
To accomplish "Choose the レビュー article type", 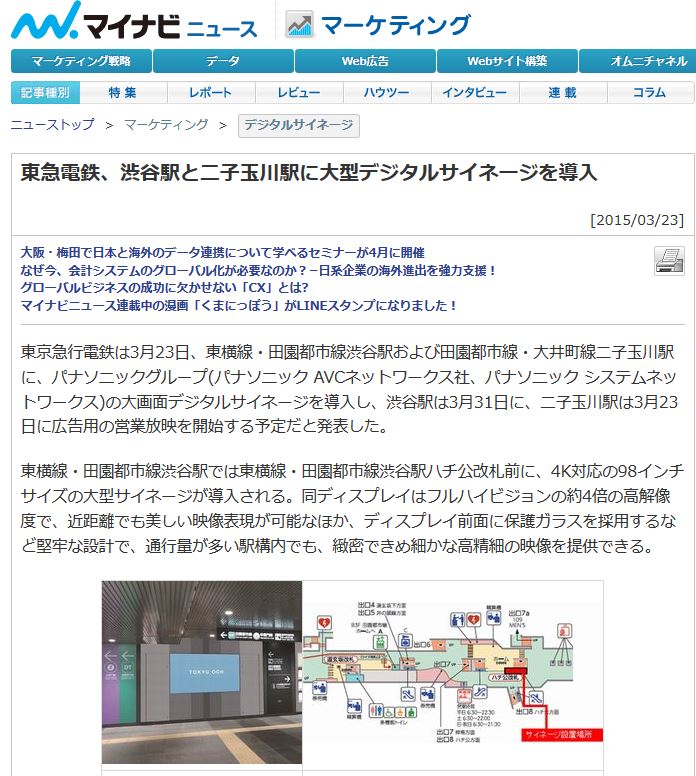I will coord(299,93).
